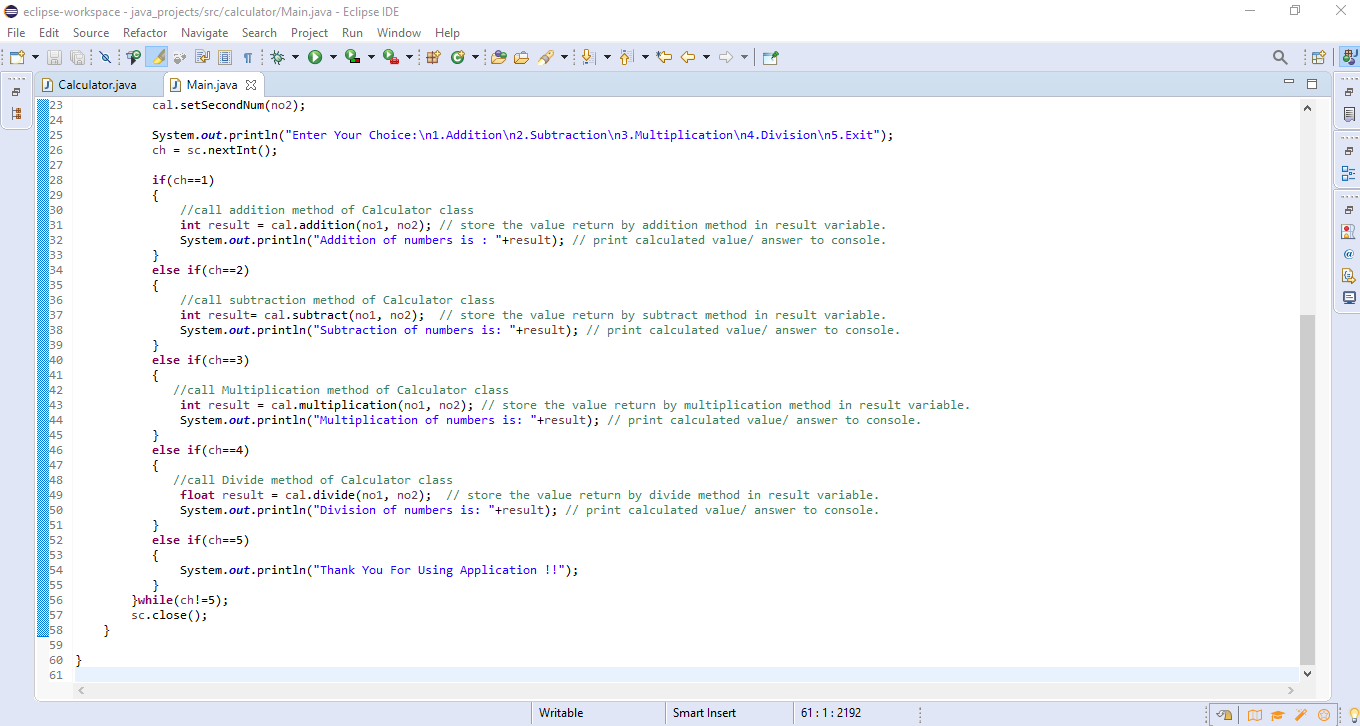Viewport: 1360px width, 726px height.
Task: Toggle the Mark Occurrences highlighter
Action: click(x=156, y=57)
